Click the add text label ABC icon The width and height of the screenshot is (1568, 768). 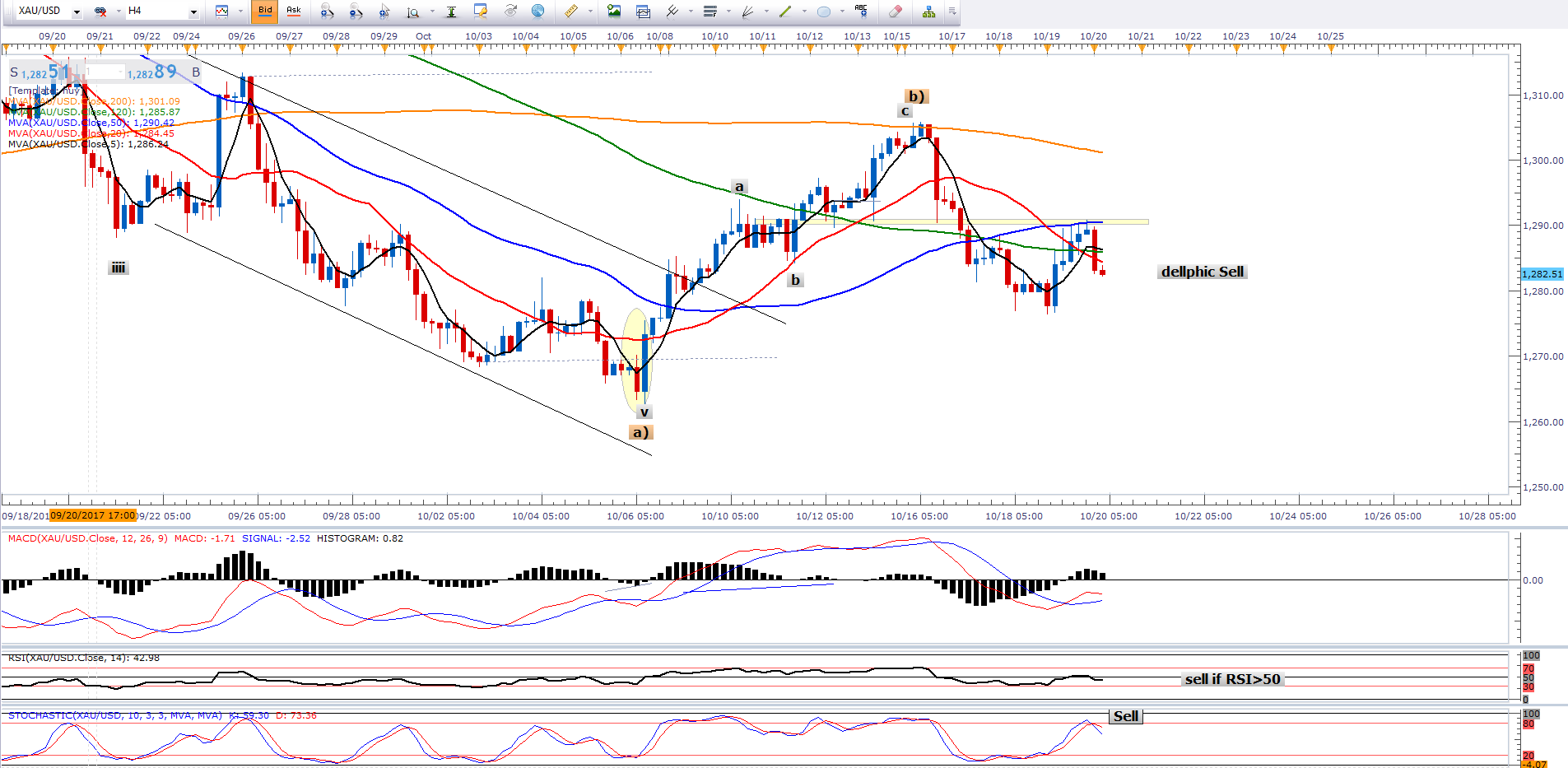[x=861, y=11]
